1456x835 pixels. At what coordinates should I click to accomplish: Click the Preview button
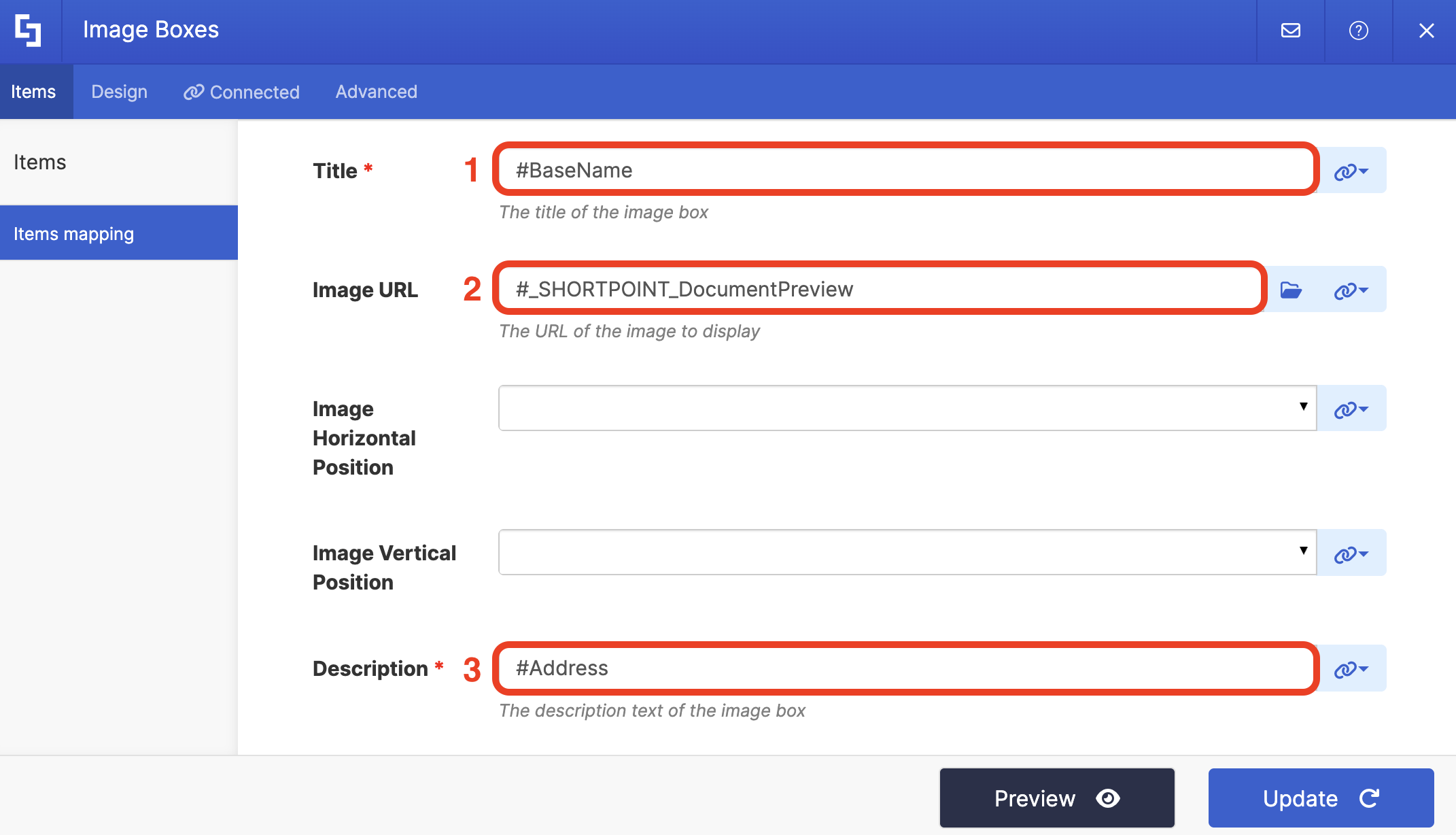click(1057, 798)
